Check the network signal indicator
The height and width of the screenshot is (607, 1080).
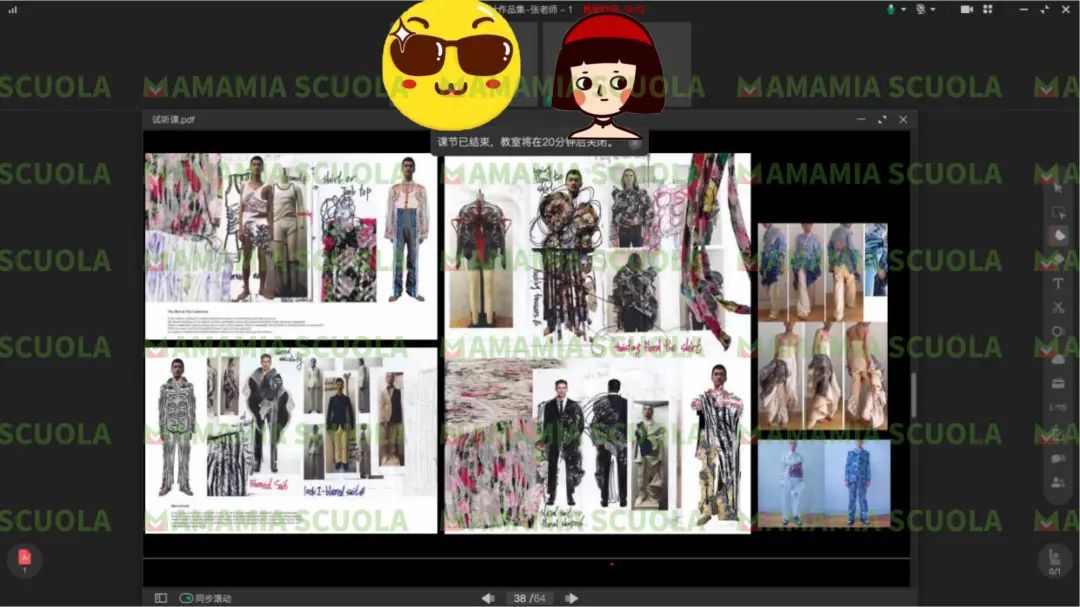pos(12,10)
